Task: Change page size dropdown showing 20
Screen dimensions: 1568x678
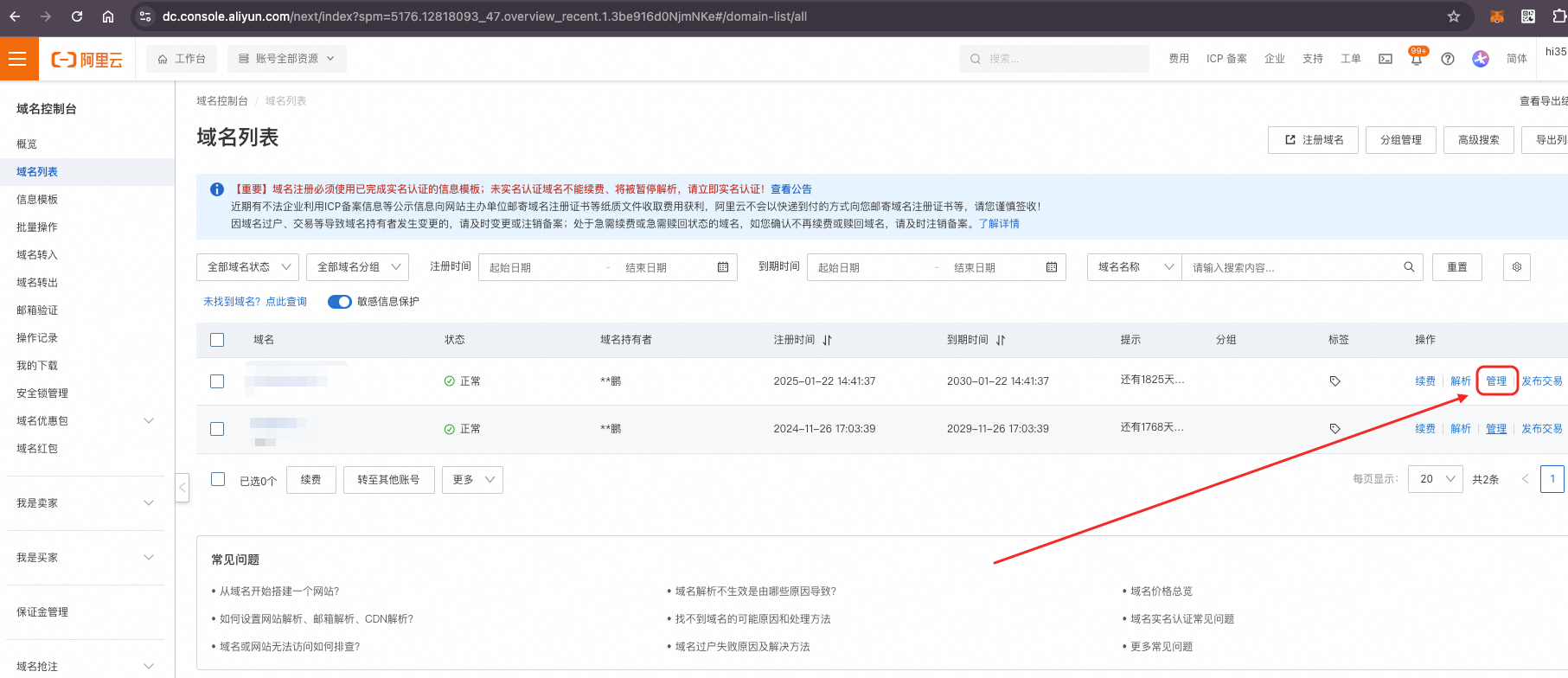Action: (x=1436, y=479)
